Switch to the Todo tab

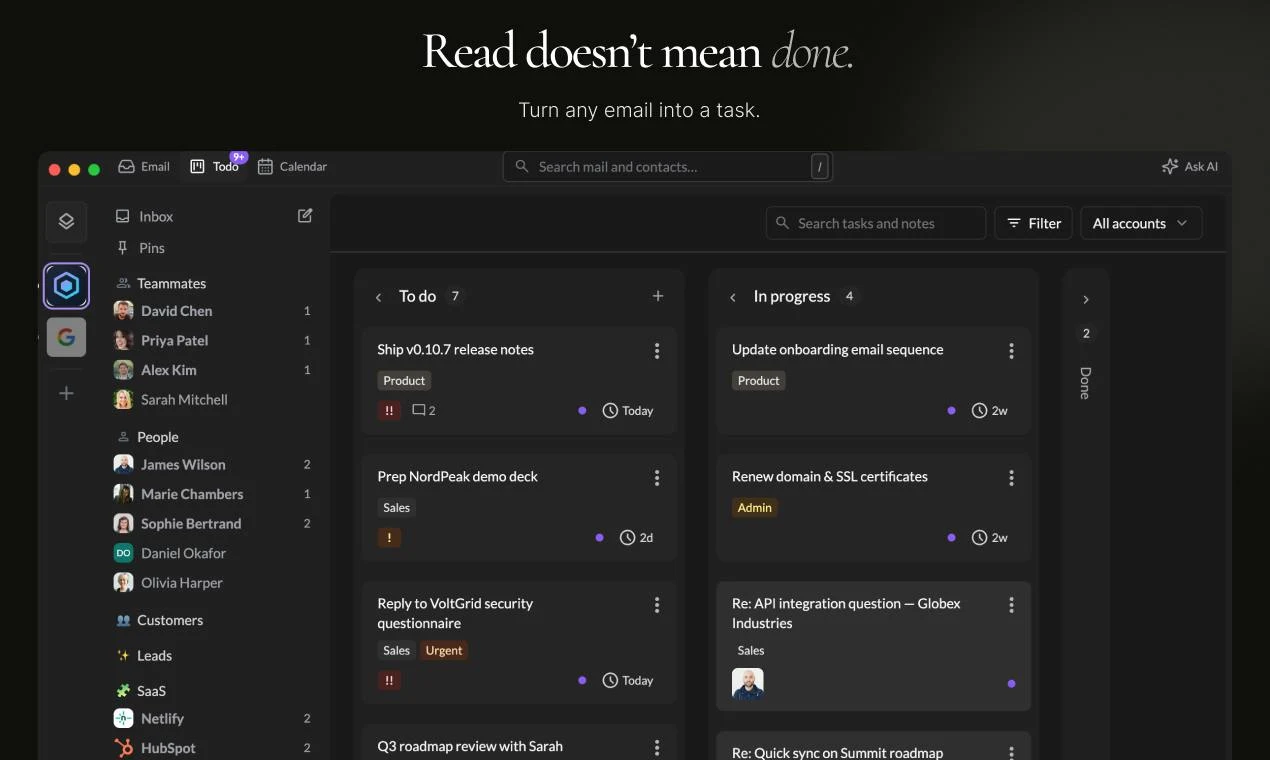tap(215, 166)
